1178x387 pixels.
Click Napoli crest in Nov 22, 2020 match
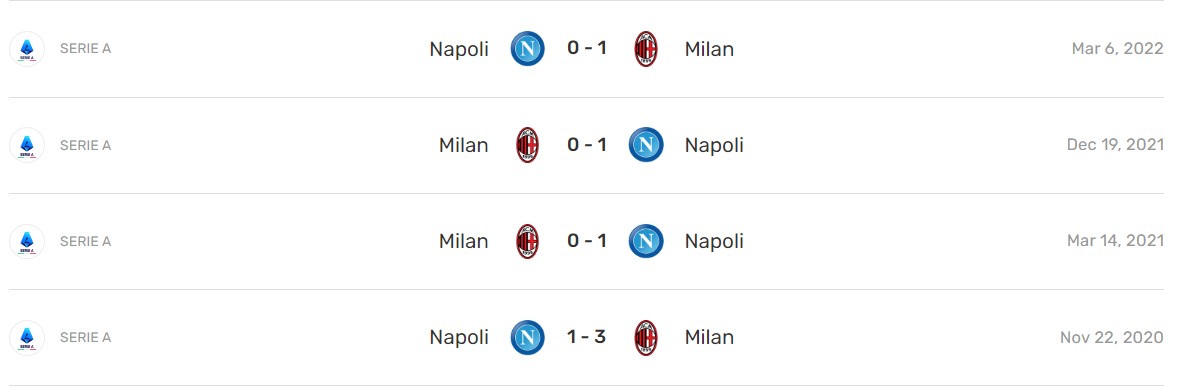[527, 337]
